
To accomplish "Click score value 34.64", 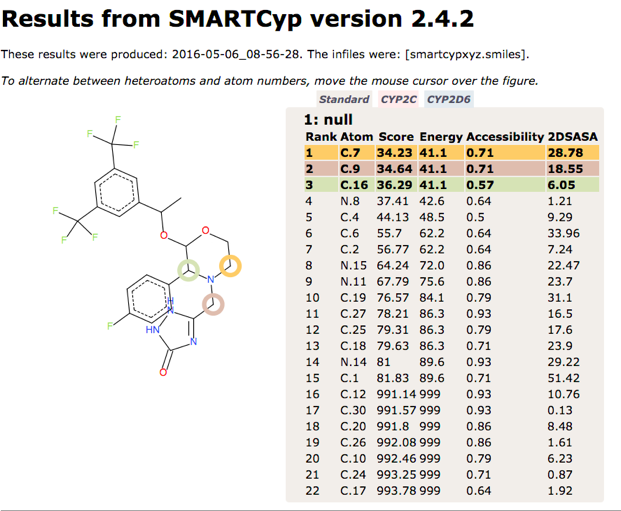I will tap(394, 169).
